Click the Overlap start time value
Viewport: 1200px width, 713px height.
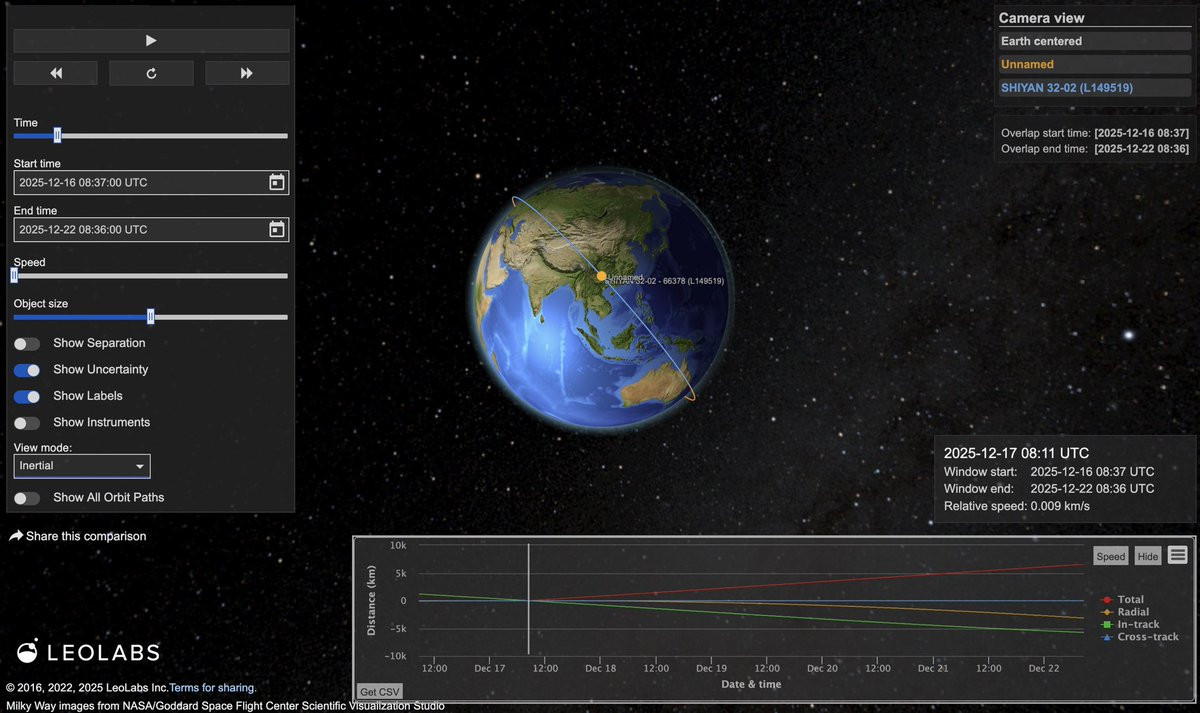click(x=1141, y=132)
